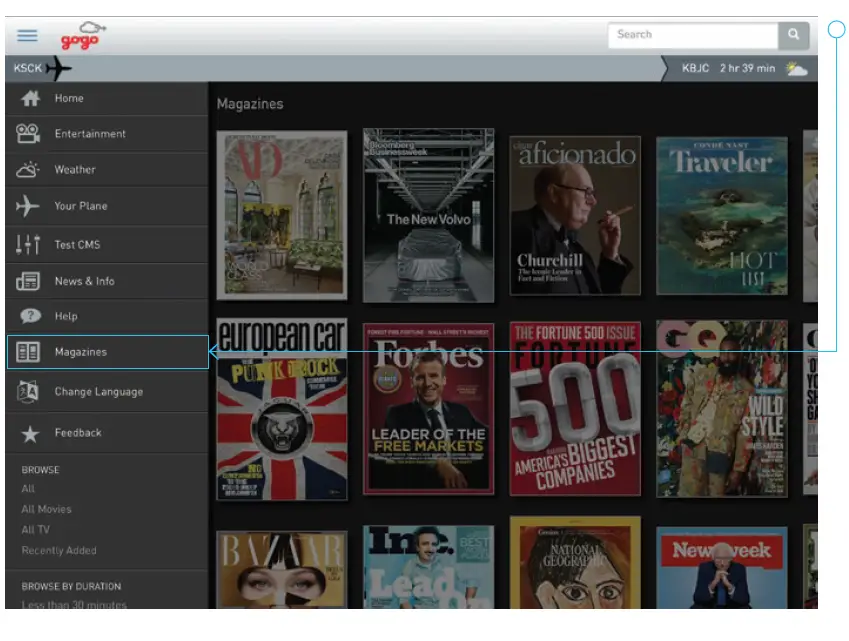Click the Entertainment camera icon

28,133
